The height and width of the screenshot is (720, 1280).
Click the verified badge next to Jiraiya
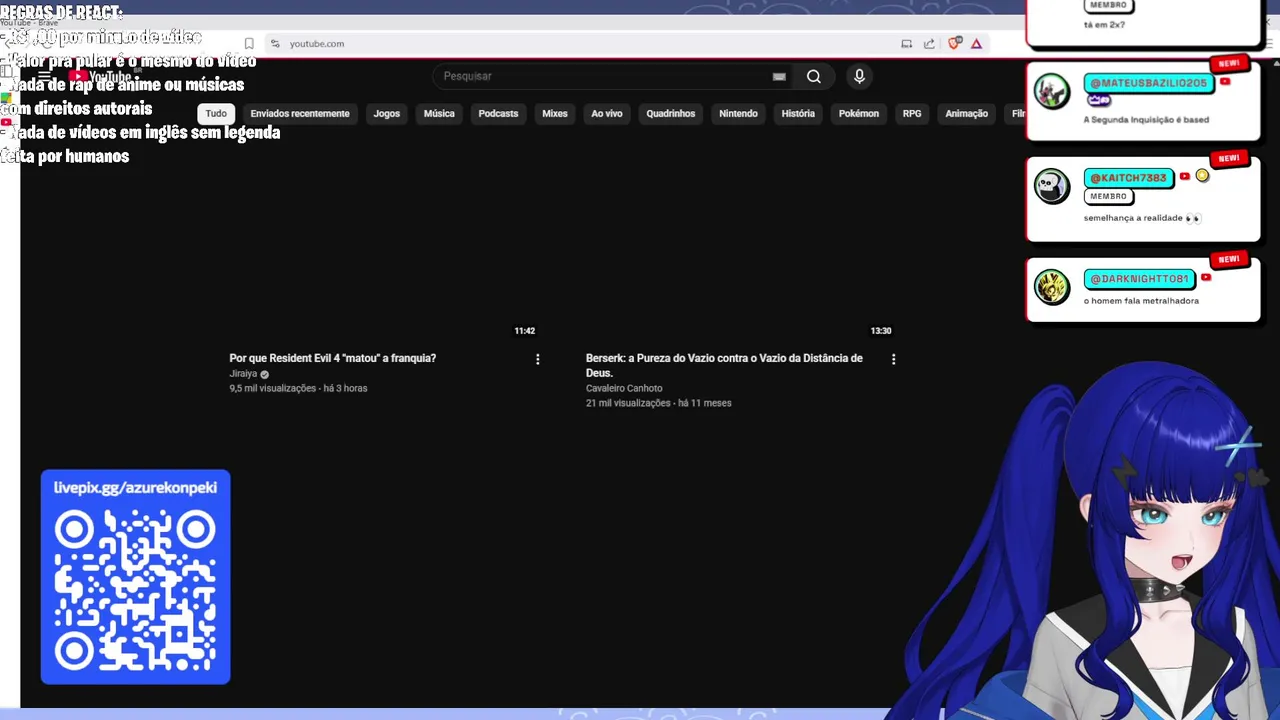pos(264,374)
